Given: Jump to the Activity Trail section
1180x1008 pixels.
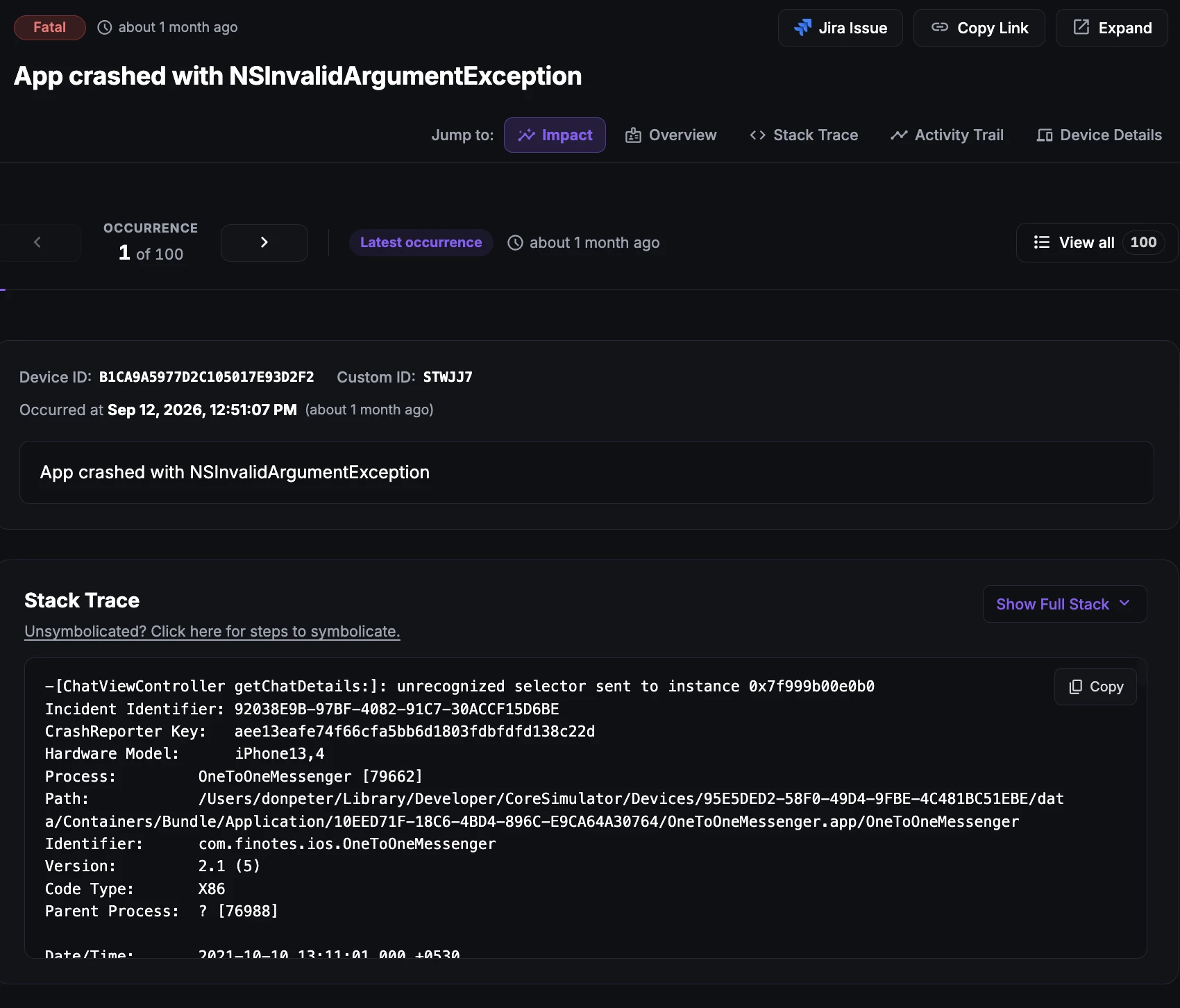Looking at the screenshot, I should tap(947, 135).
